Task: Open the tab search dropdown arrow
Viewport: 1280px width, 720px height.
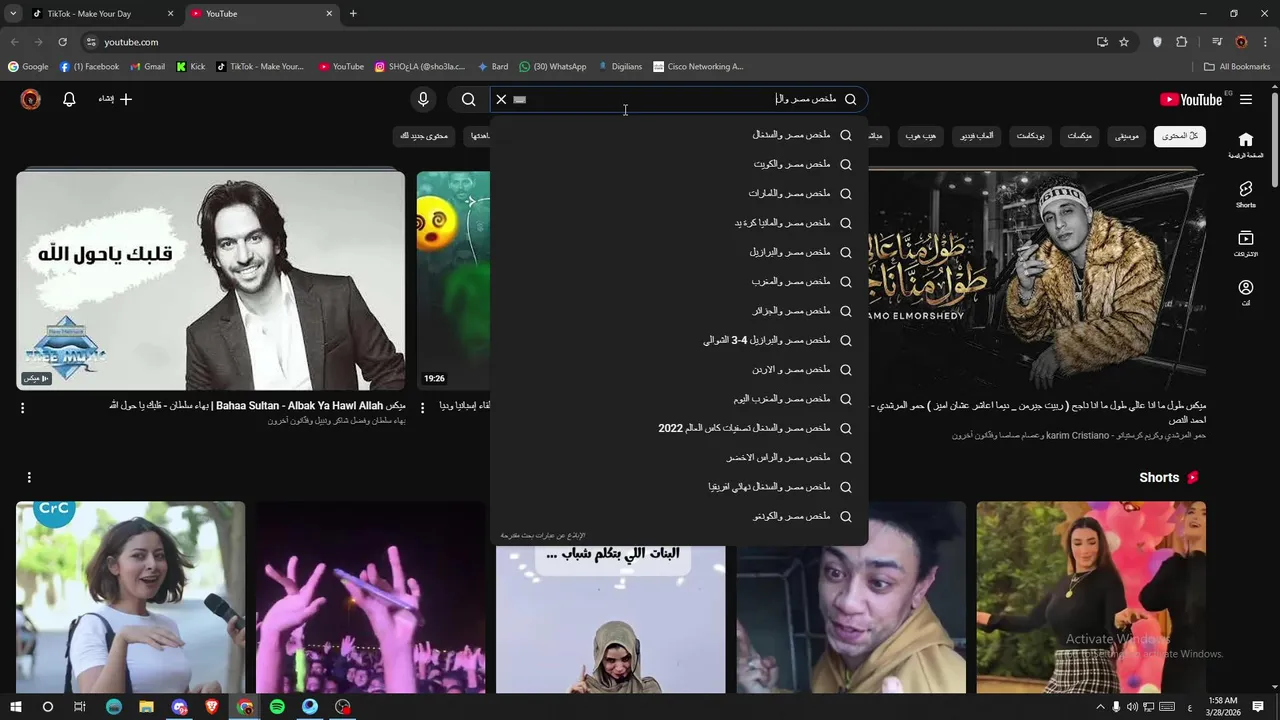Action: tap(13, 14)
